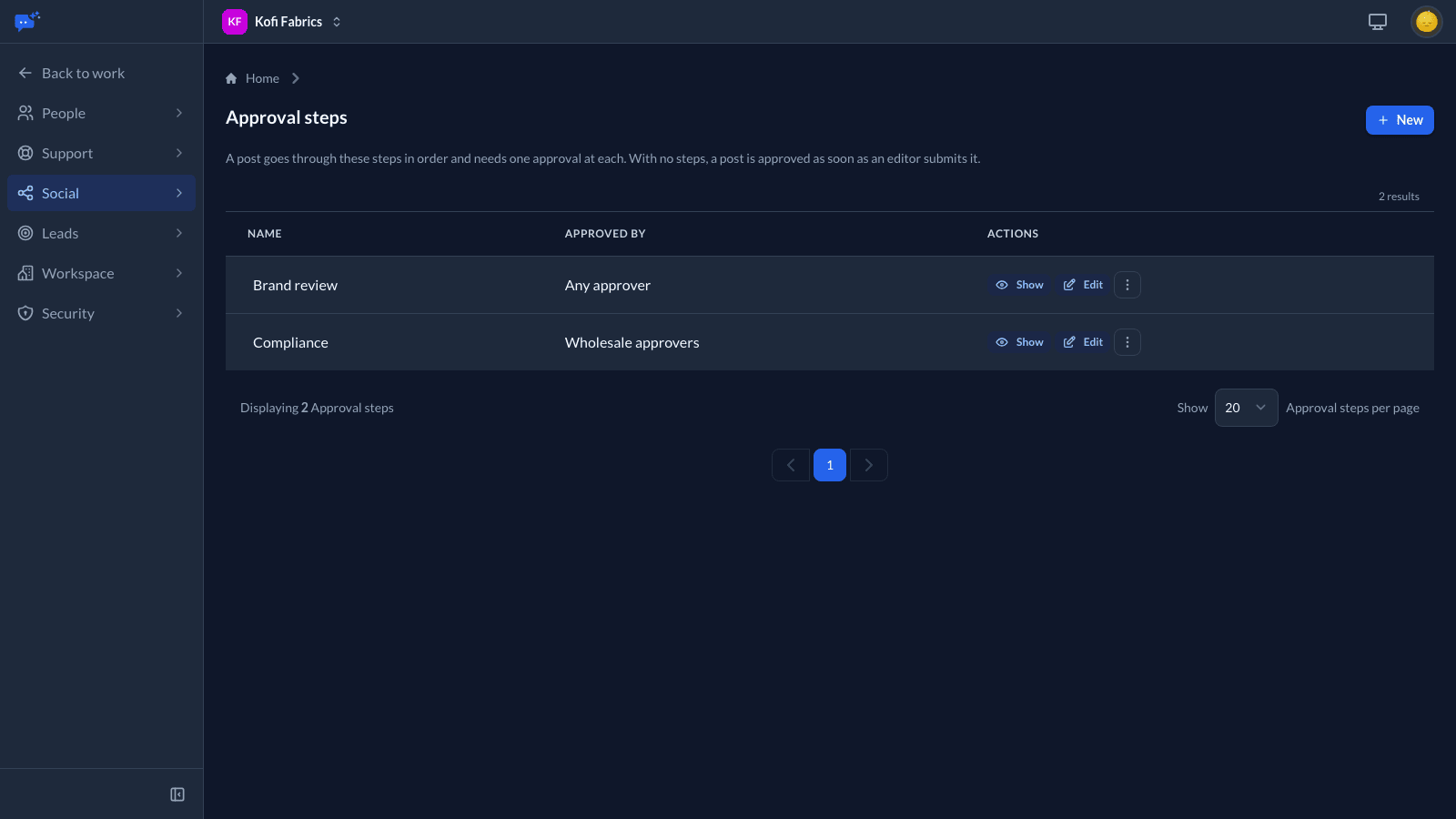This screenshot has width=1456, height=819.
Task: Click the Approval steps page heading
Action: (287, 117)
